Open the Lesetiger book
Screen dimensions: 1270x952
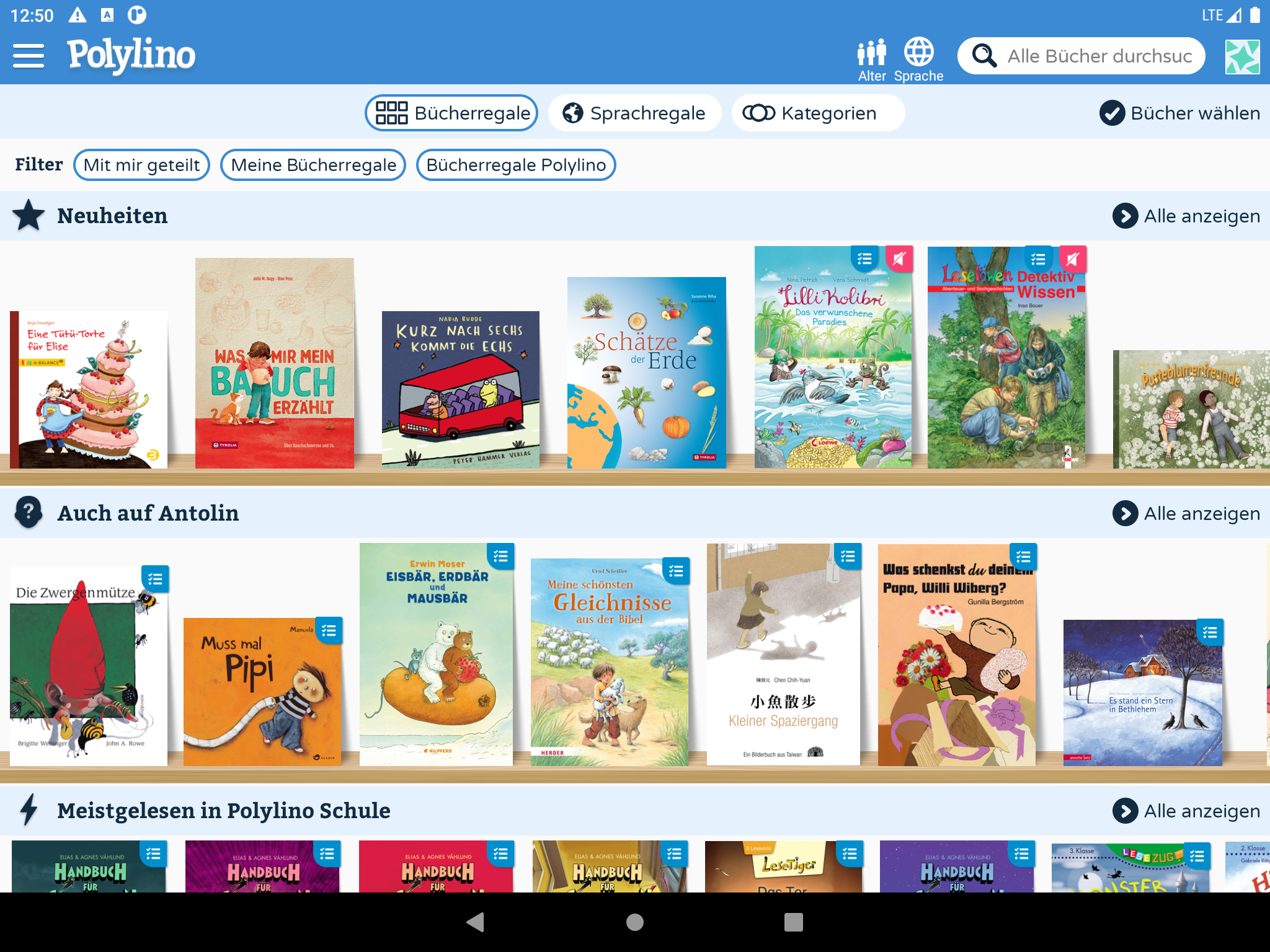point(784,866)
